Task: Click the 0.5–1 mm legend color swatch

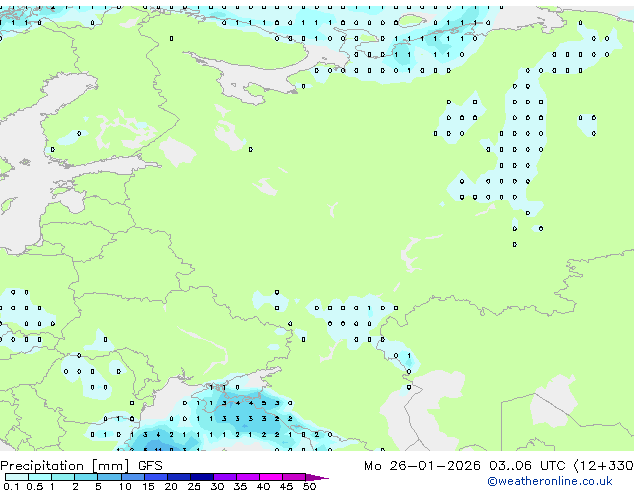Action: (40, 477)
